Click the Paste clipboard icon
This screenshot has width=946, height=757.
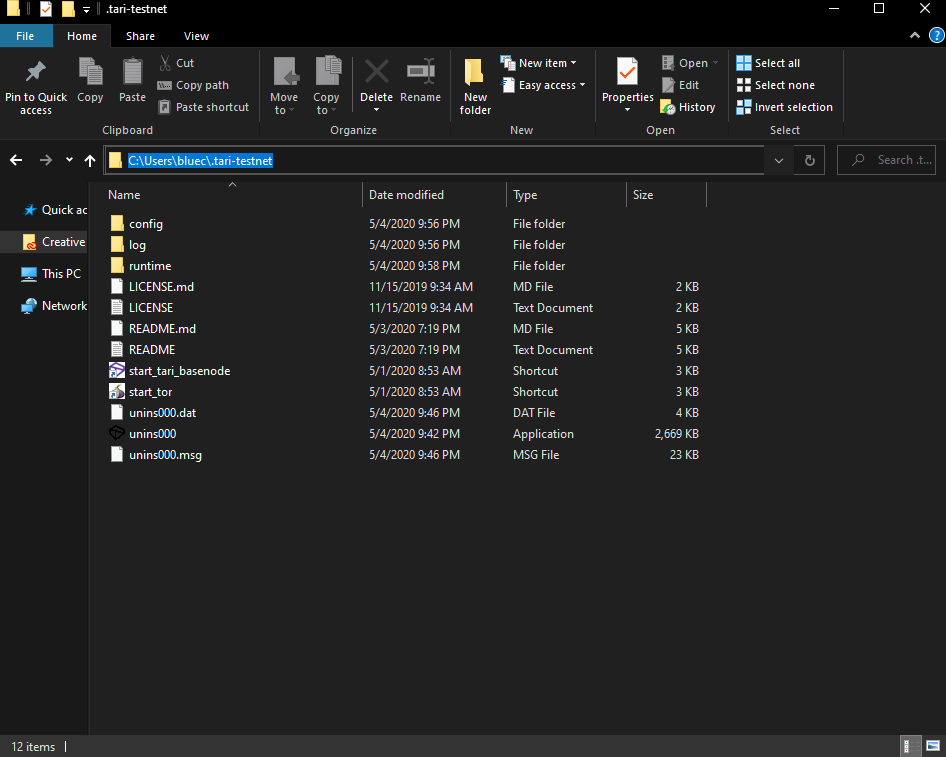pyautogui.click(x=132, y=74)
